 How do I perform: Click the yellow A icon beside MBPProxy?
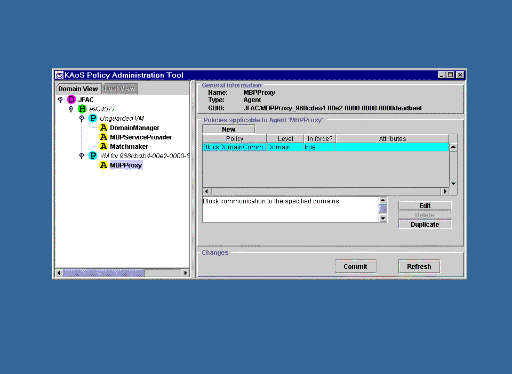[103, 165]
